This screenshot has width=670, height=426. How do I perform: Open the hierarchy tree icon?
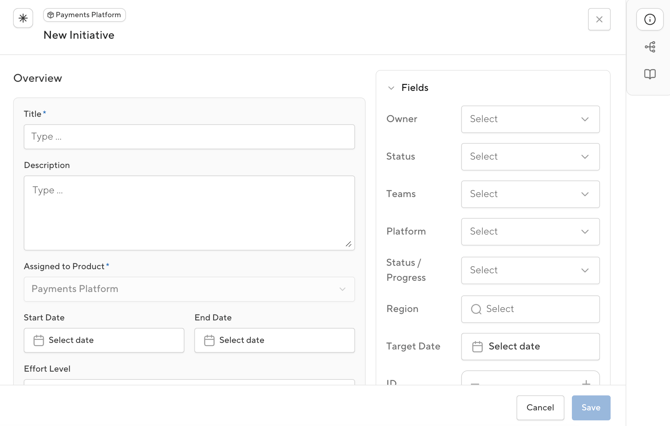(x=649, y=47)
